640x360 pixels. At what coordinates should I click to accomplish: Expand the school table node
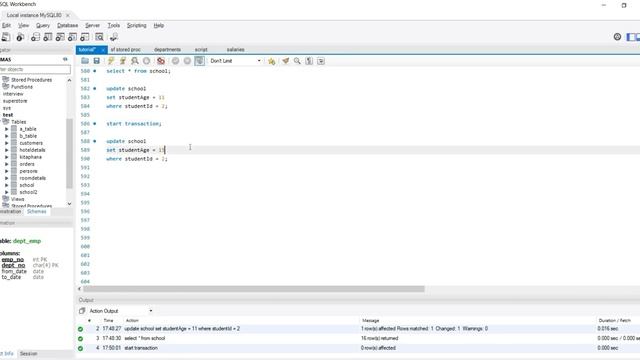coord(7,185)
